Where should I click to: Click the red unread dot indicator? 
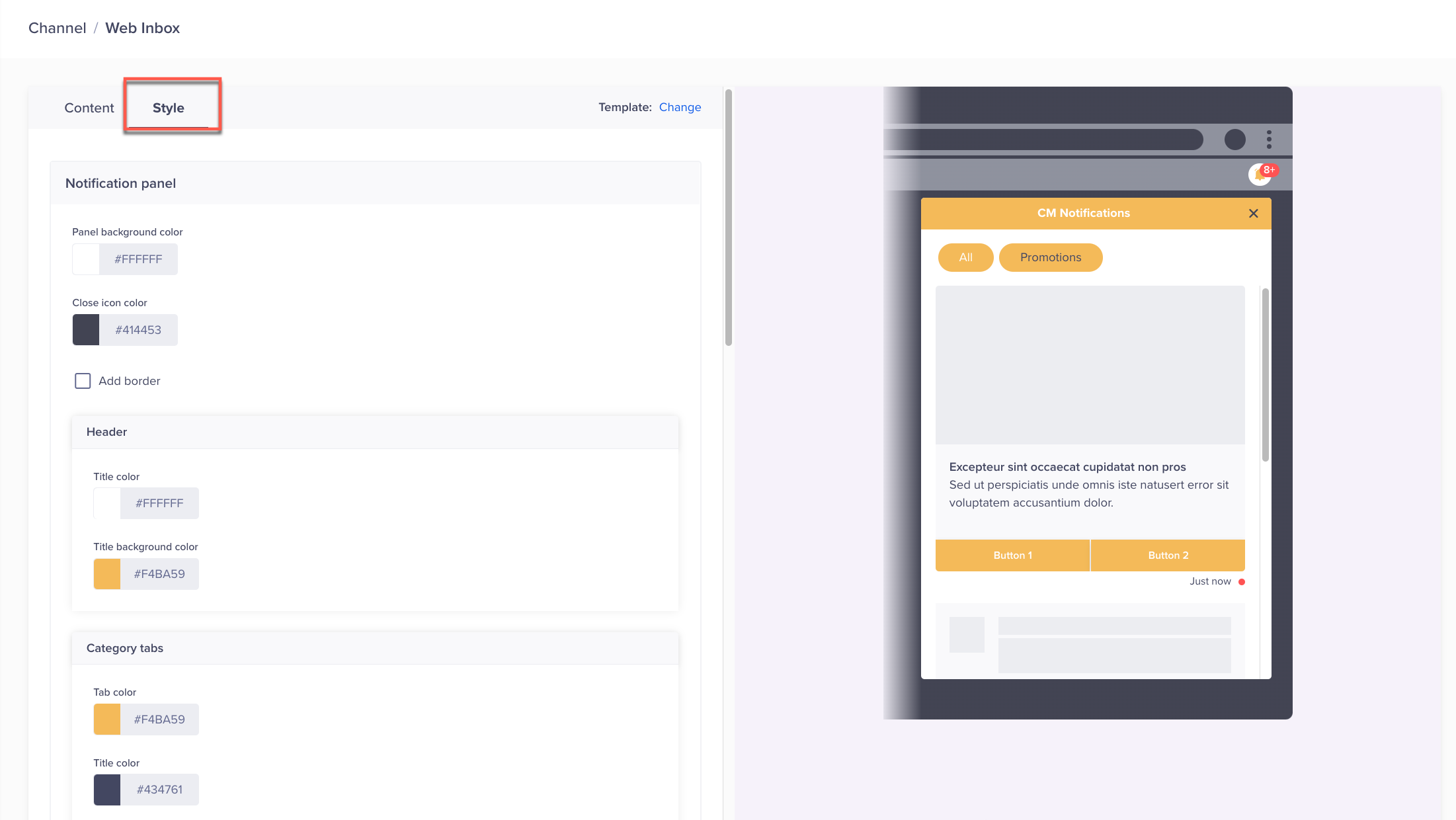[x=1242, y=582]
